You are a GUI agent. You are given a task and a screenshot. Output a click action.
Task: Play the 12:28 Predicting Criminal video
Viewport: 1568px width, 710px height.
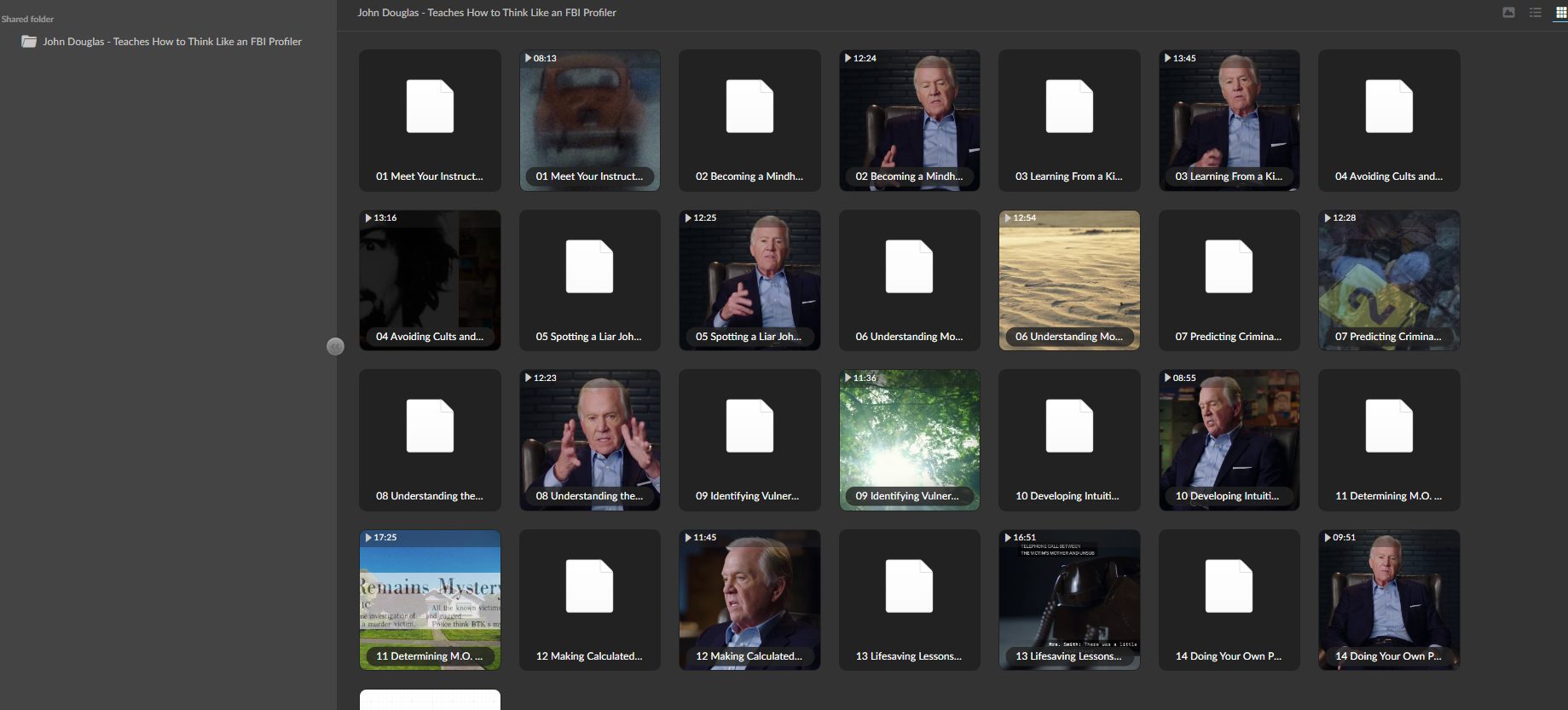pyautogui.click(x=1389, y=280)
